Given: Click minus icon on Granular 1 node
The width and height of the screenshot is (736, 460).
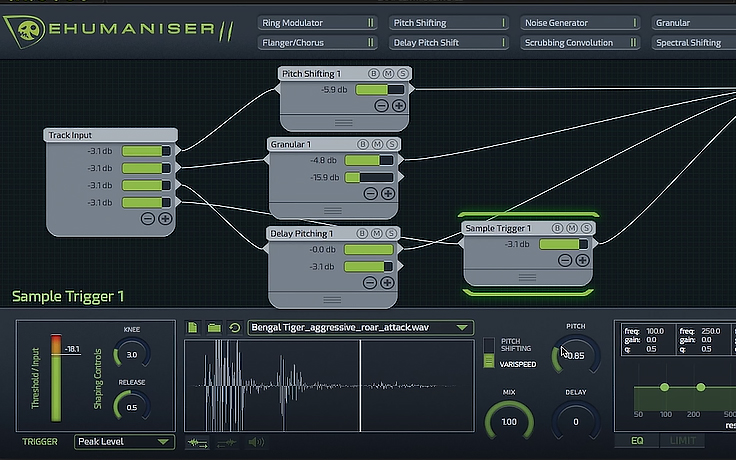Looking at the screenshot, I should pos(370,193).
